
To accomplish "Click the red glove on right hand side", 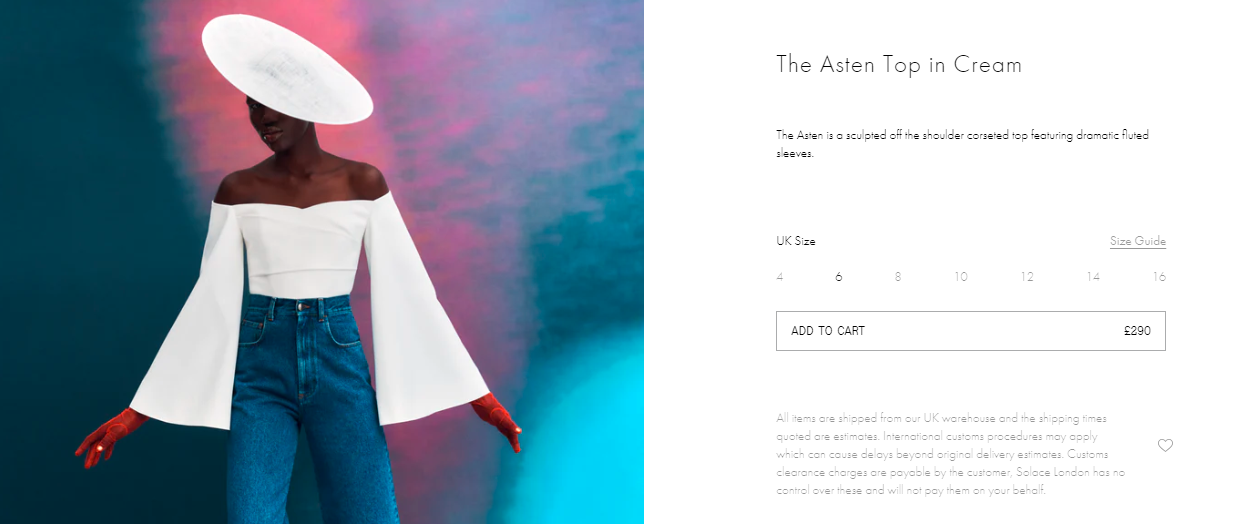I will click(497, 420).
